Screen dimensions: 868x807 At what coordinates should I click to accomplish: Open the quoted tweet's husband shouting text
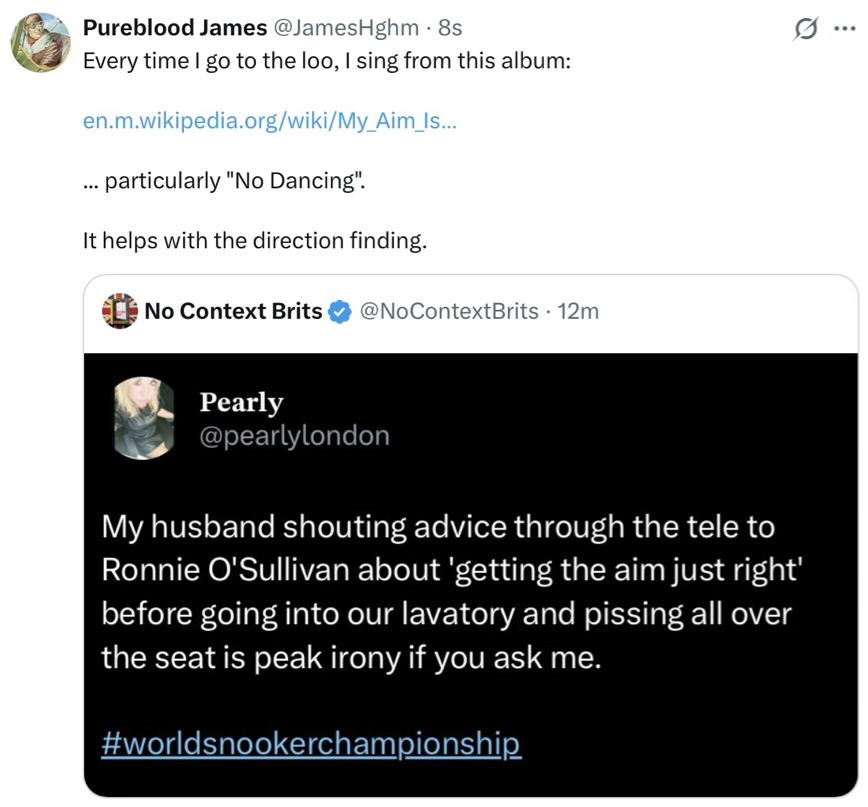click(x=452, y=591)
